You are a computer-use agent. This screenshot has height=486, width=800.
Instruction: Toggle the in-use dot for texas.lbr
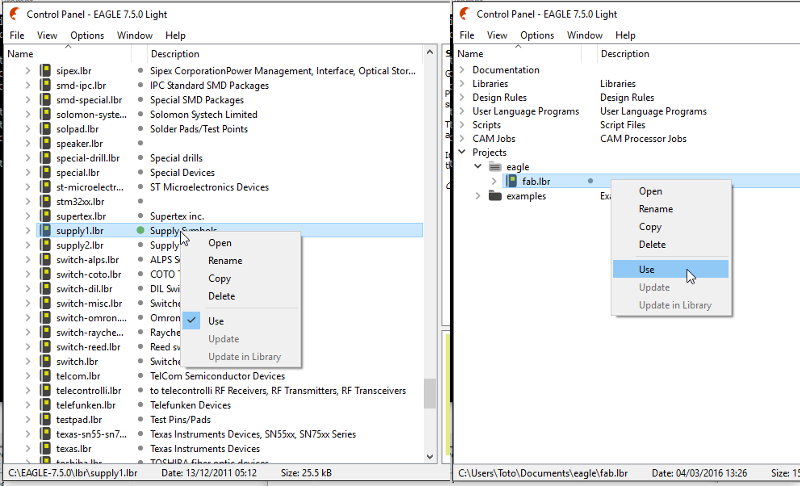[140, 449]
